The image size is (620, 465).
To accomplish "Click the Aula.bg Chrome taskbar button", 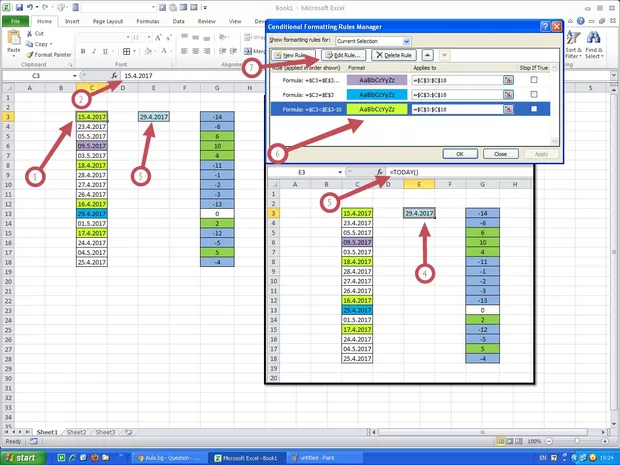I will pos(169,458).
